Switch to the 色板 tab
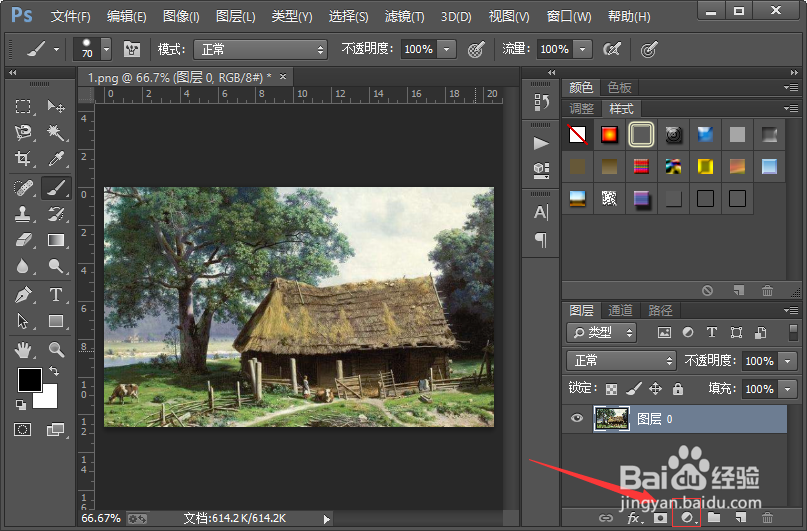This screenshot has width=807, height=531. [619, 87]
